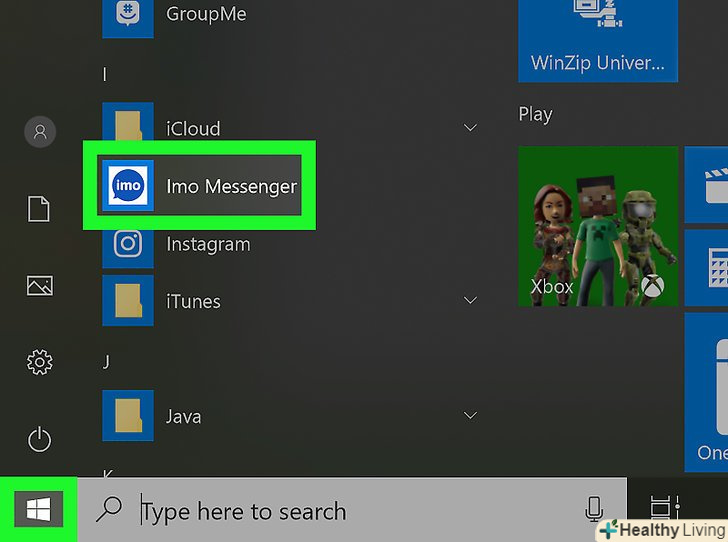The height and width of the screenshot is (542, 728).
Task: Open Documents icon in Start sidebar
Action: pyautogui.click(x=39, y=209)
